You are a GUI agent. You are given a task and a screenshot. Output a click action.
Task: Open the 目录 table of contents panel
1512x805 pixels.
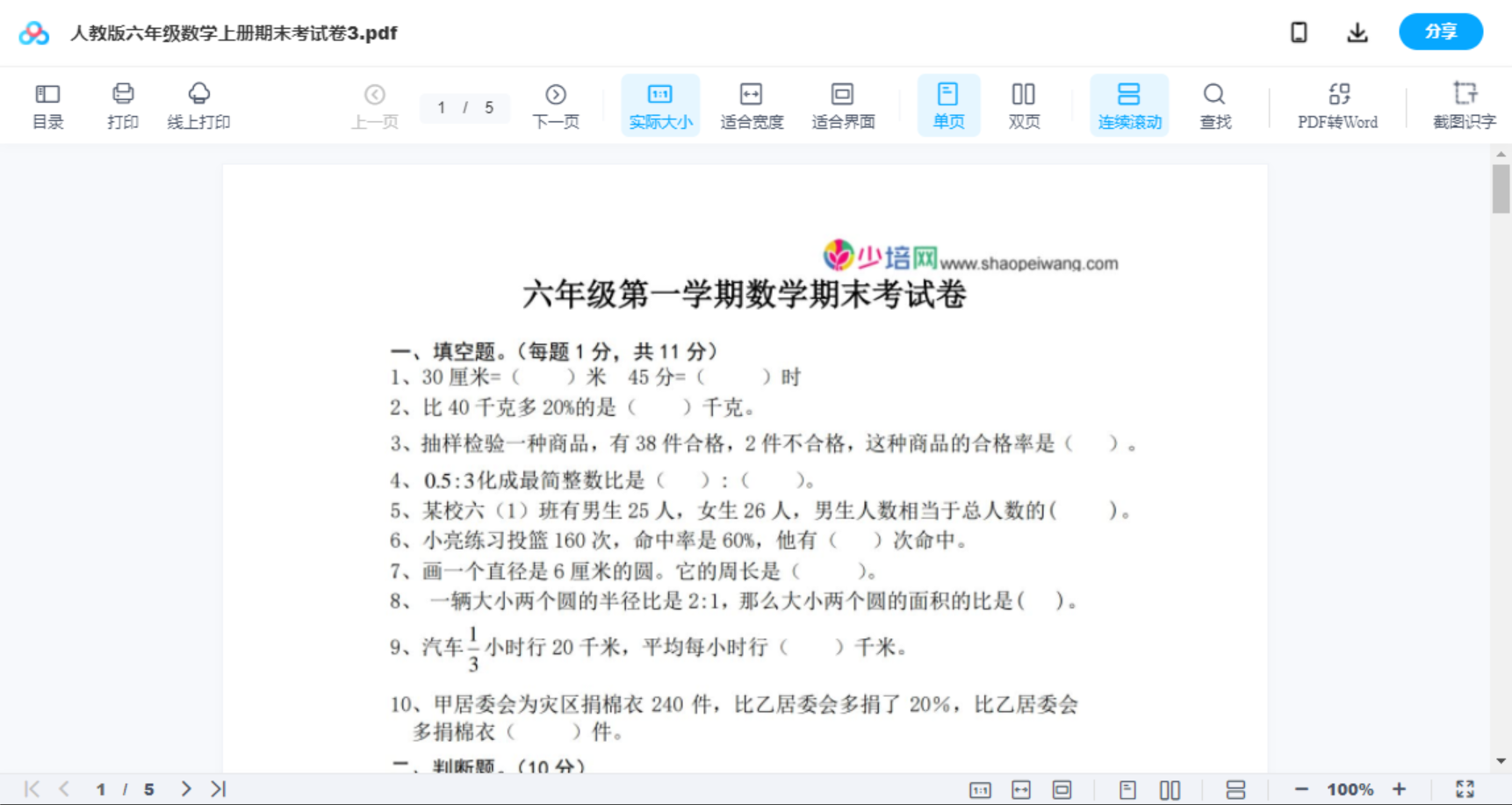click(47, 104)
